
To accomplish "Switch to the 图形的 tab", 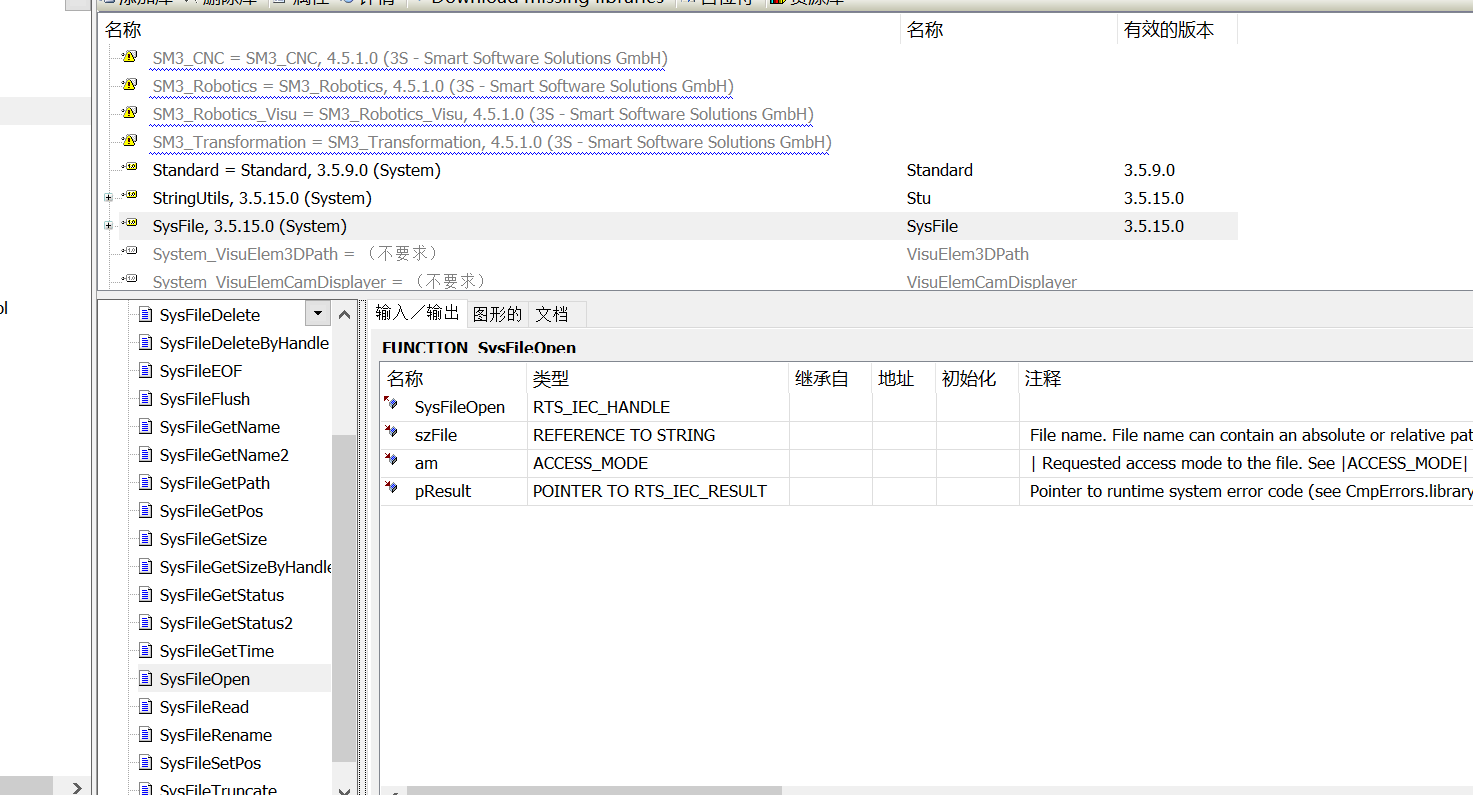I will pyautogui.click(x=497, y=313).
